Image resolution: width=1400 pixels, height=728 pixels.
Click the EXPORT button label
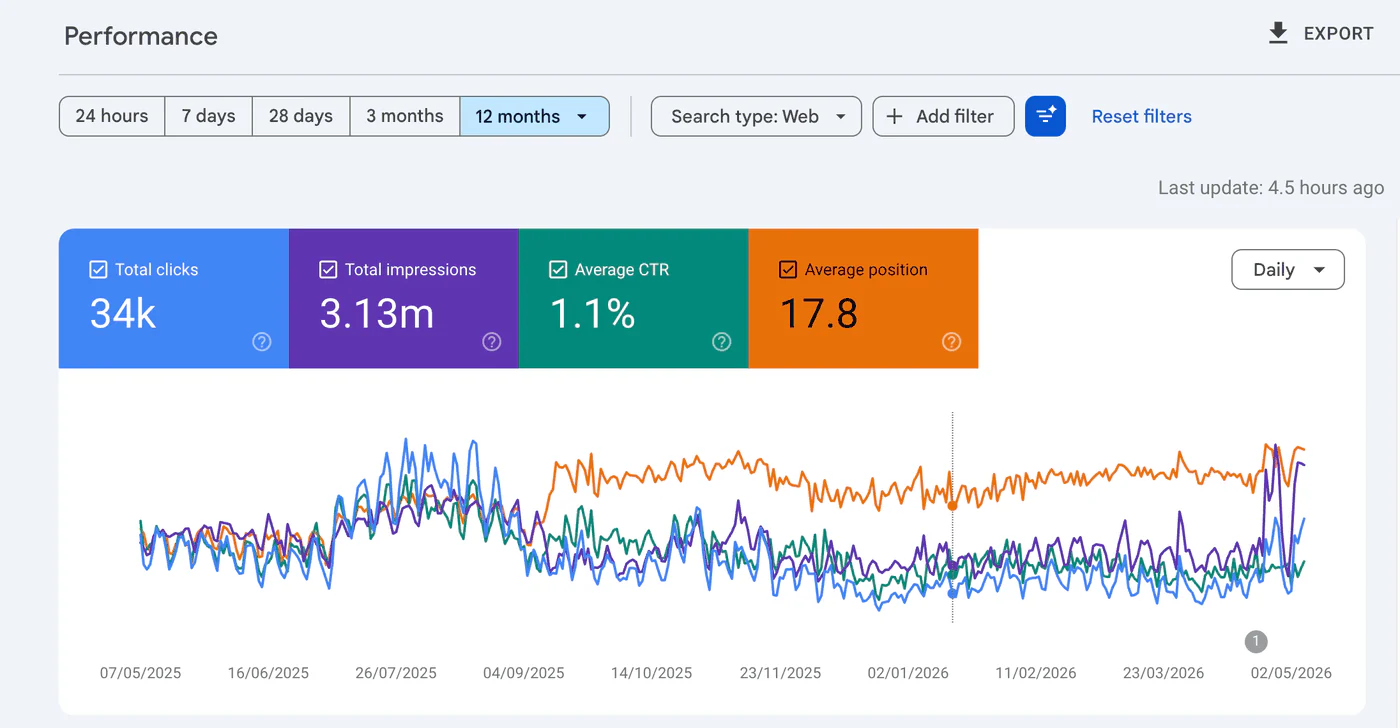(x=1339, y=34)
